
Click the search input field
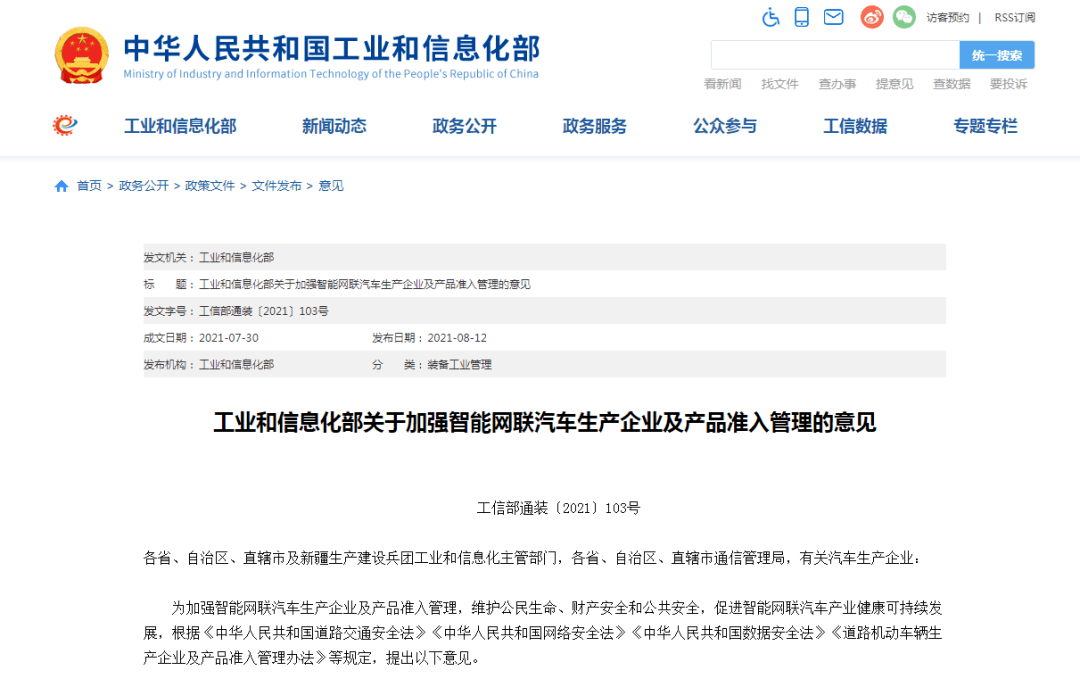(x=834, y=55)
